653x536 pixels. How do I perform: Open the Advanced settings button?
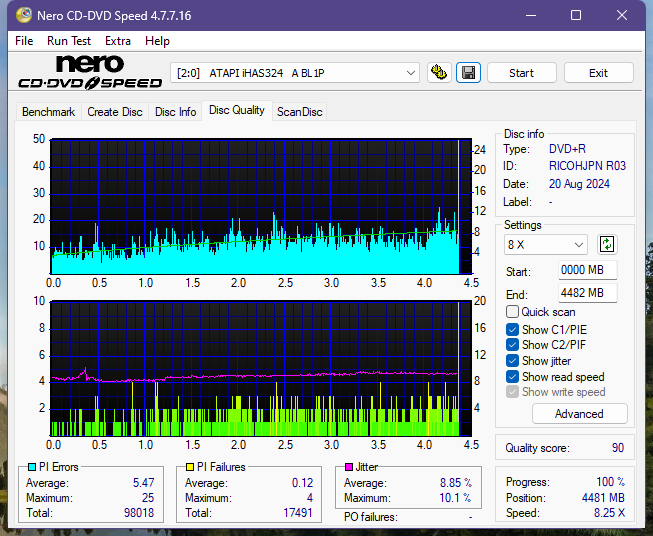tap(579, 414)
